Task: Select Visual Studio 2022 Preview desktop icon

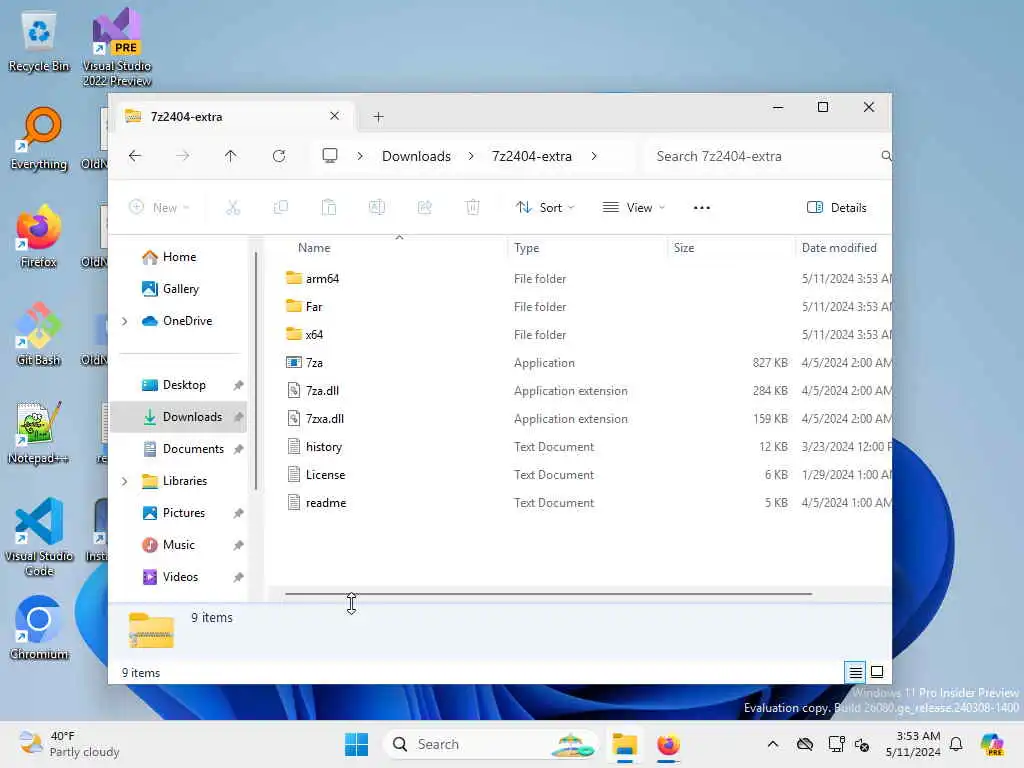Action: [x=117, y=47]
